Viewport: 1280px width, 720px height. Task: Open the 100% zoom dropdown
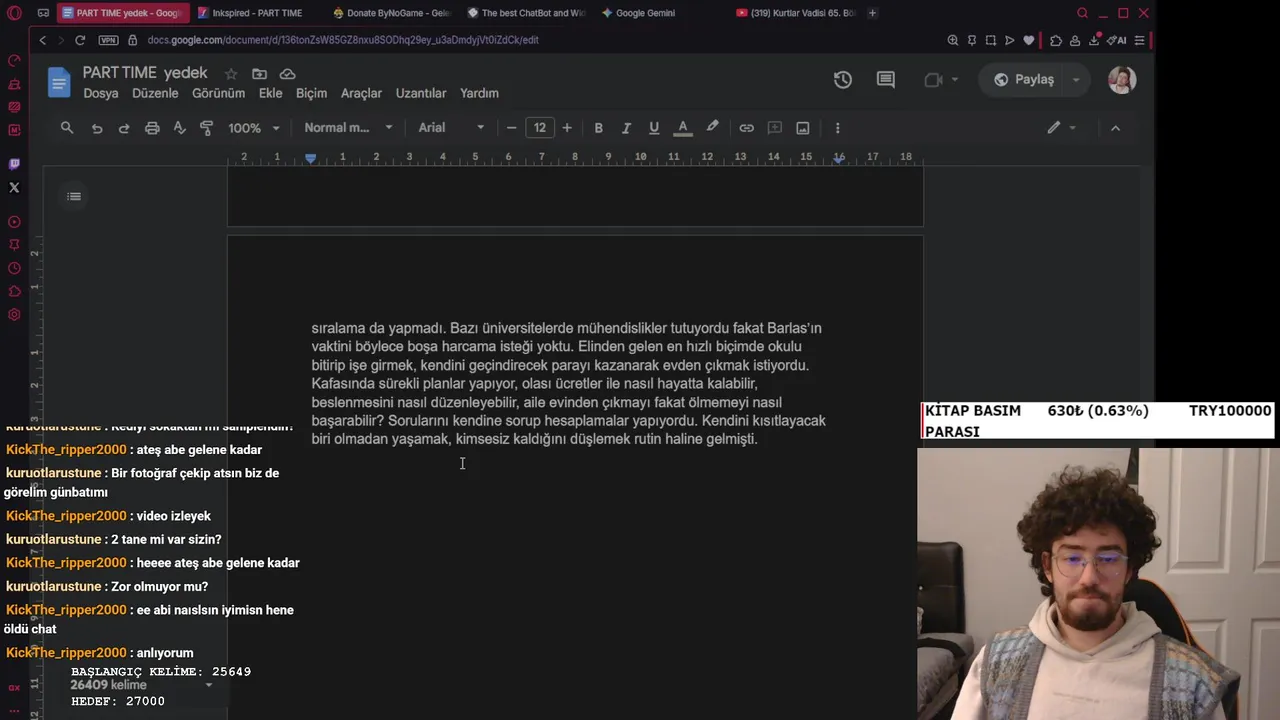(x=253, y=128)
